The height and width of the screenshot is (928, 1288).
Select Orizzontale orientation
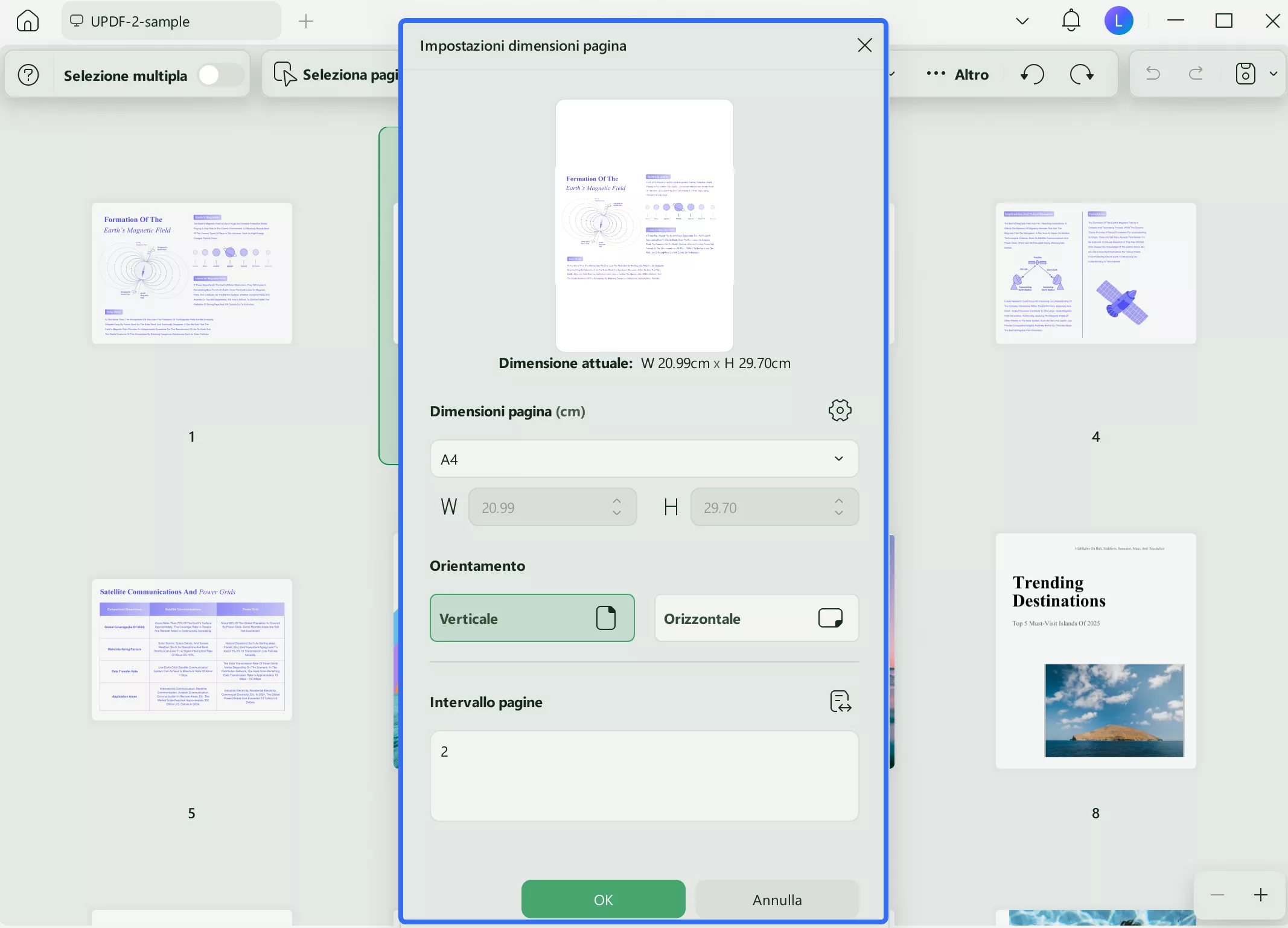point(756,618)
